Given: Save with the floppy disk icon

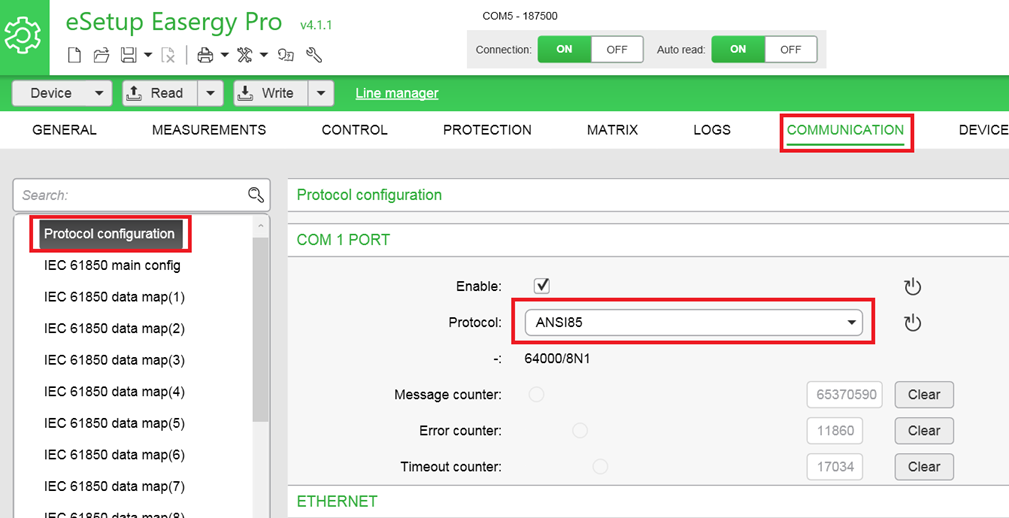Looking at the screenshot, I should [129, 55].
